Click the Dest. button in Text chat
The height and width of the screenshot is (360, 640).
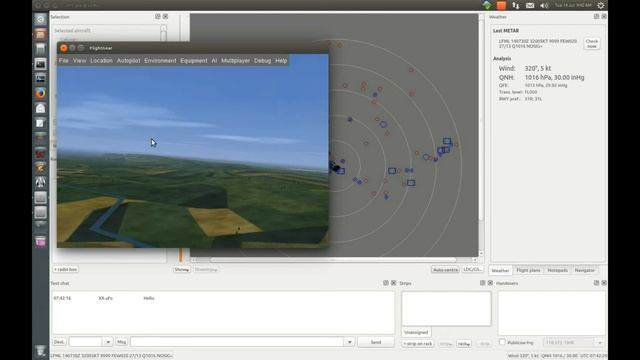[x=59, y=342]
